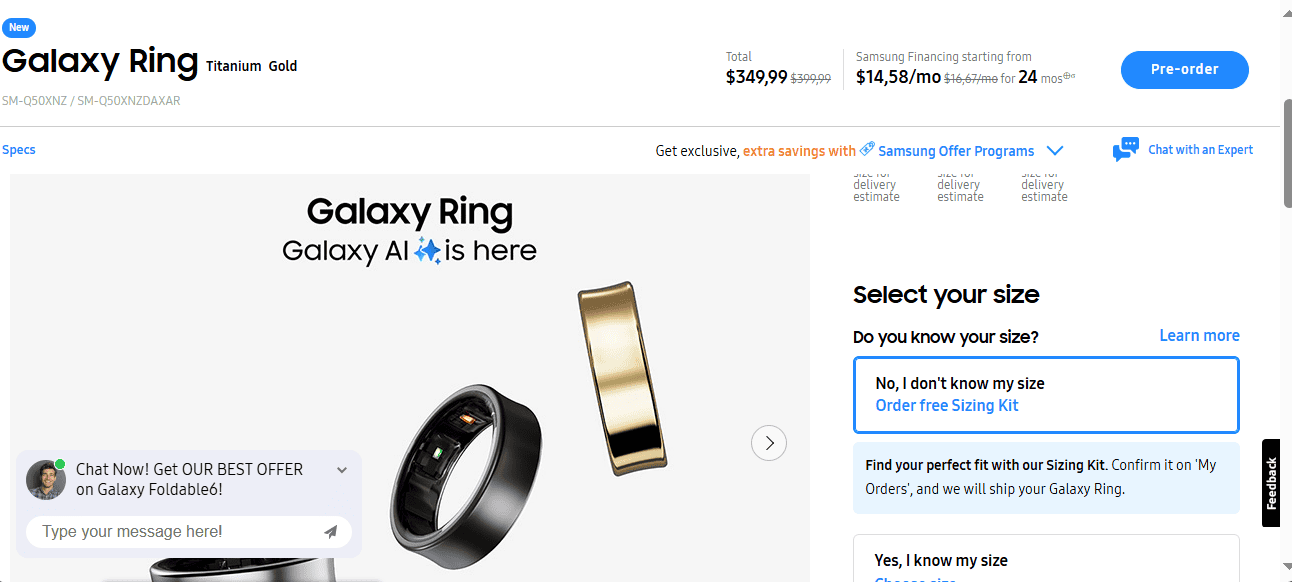
Task: Click the offer tag icon before Samsung Offer Programs
Action: click(866, 150)
